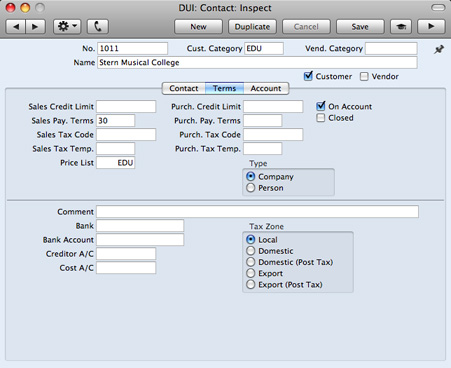Click the Sales Tax Temp. field
This screenshot has height=368, width=451.
pos(116,148)
